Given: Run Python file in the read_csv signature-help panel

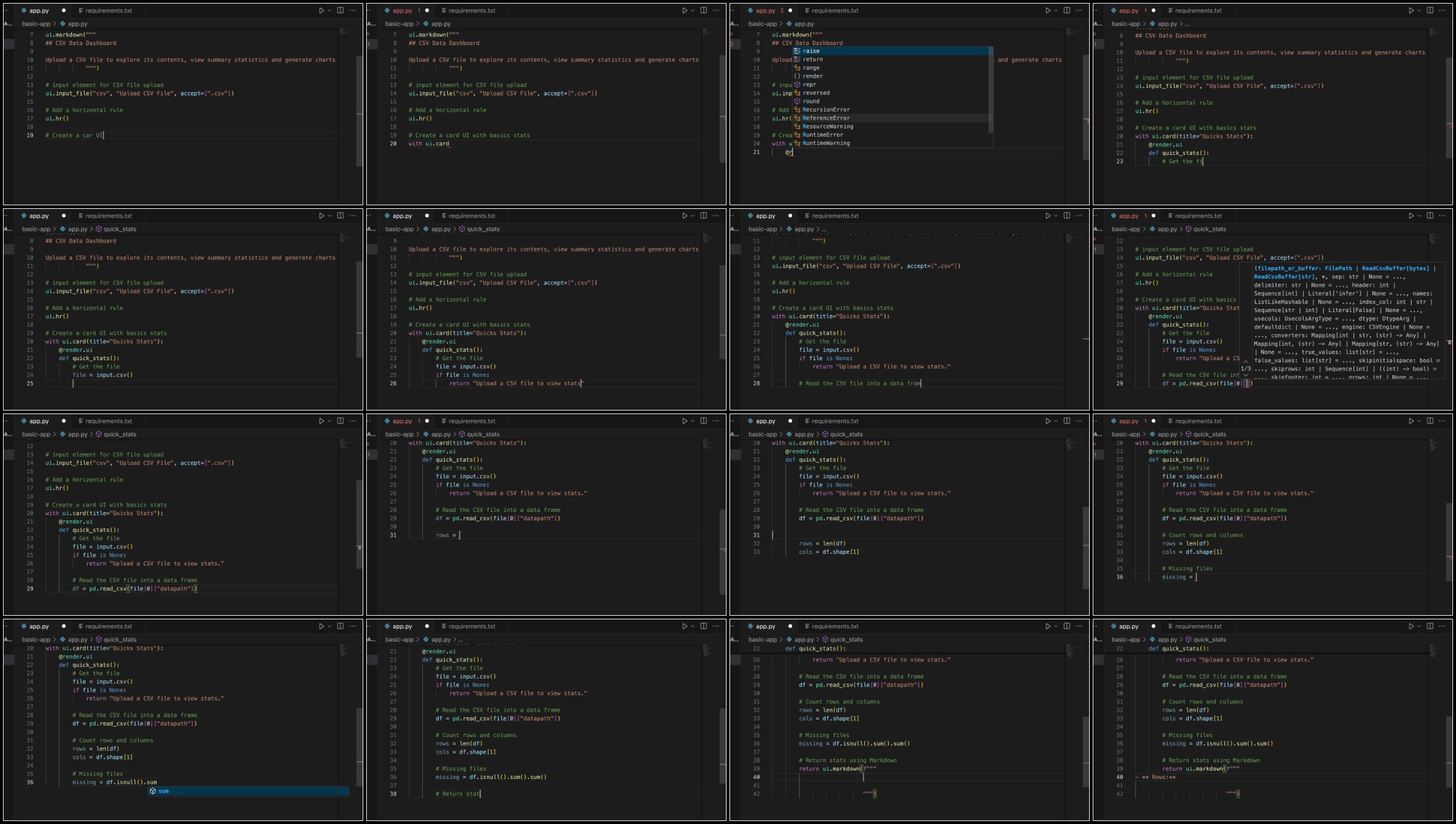Looking at the screenshot, I should tap(1411, 215).
